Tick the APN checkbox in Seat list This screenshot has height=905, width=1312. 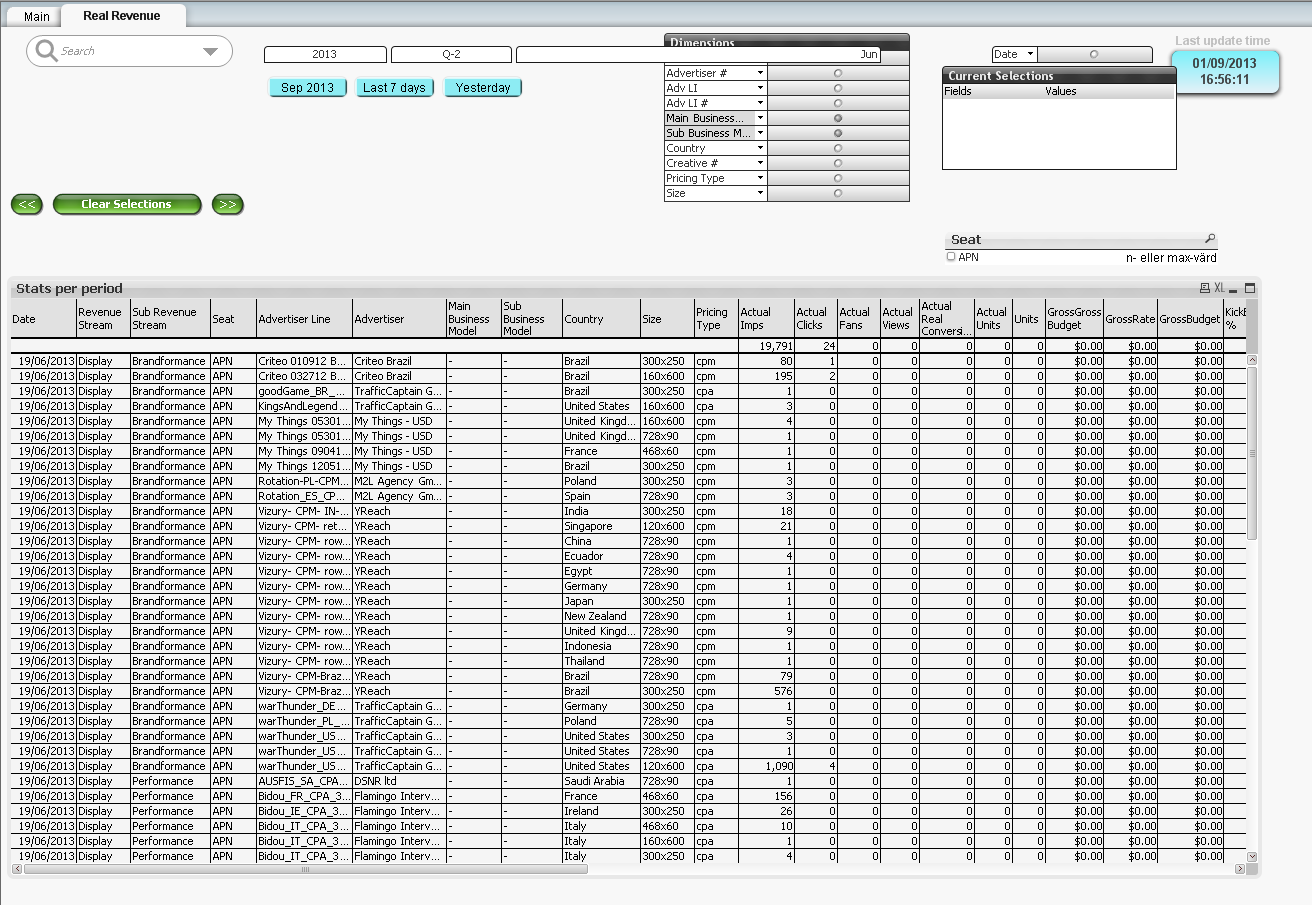click(x=951, y=257)
